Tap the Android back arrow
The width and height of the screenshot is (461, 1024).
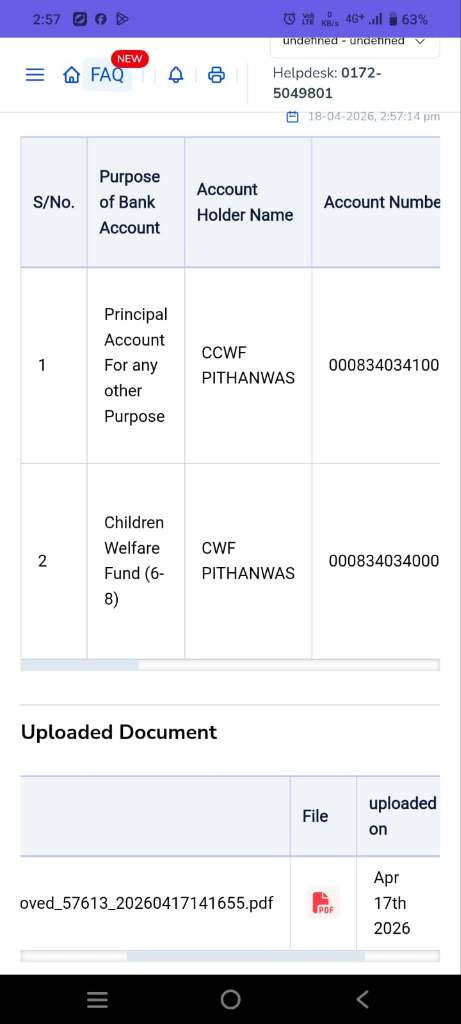[x=363, y=999]
